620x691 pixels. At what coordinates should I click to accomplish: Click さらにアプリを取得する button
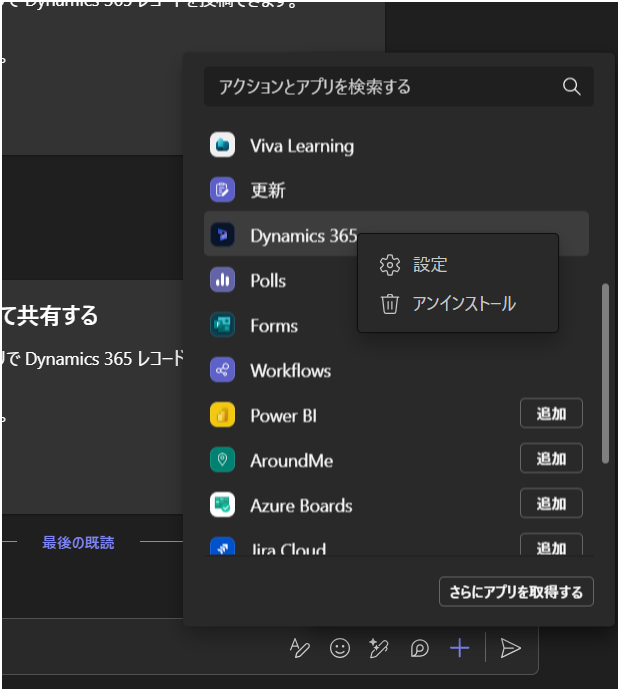(x=516, y=591)
